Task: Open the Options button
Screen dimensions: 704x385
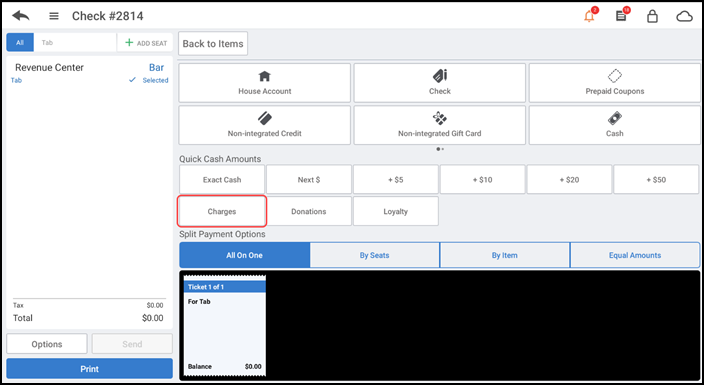Action: coord(47,344)
